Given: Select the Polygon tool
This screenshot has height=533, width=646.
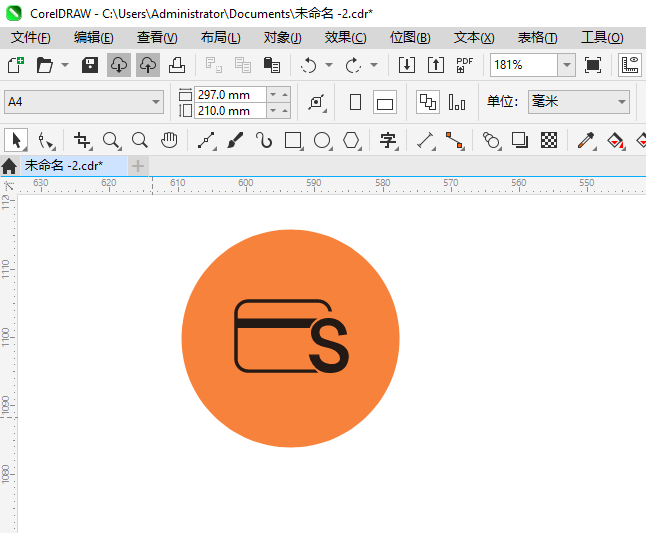Looking at the screenshot, I should click(x=351, y=140).
